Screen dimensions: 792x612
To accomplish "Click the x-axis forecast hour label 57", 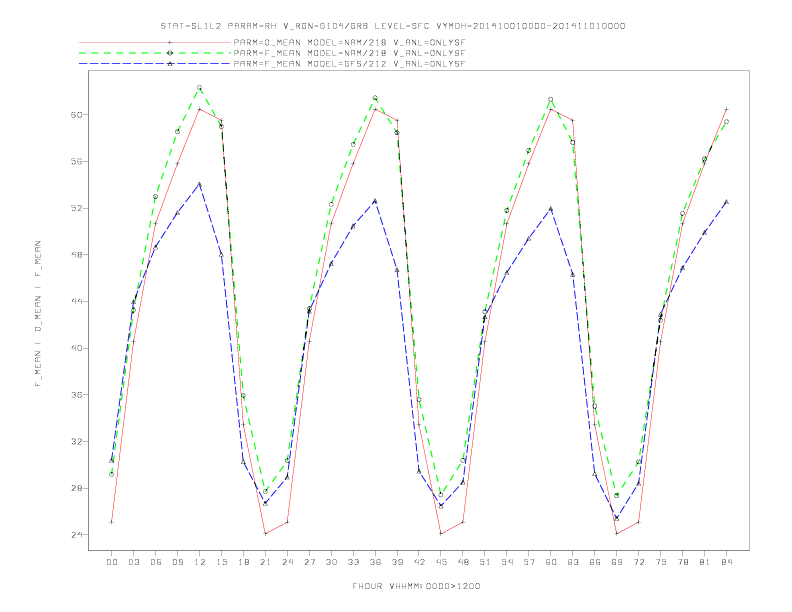I will (x=529, y=562).
